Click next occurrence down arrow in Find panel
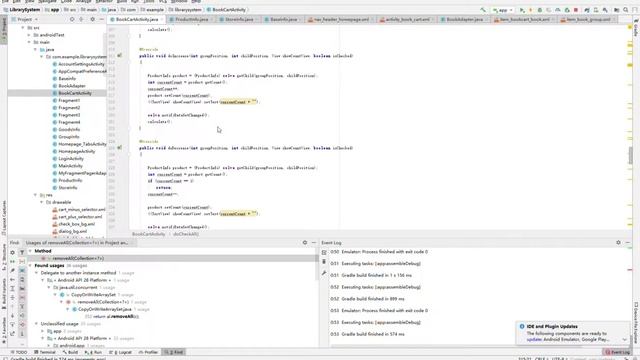The height and width of the screenshot is (360, 640). click(x=12, y=316)
